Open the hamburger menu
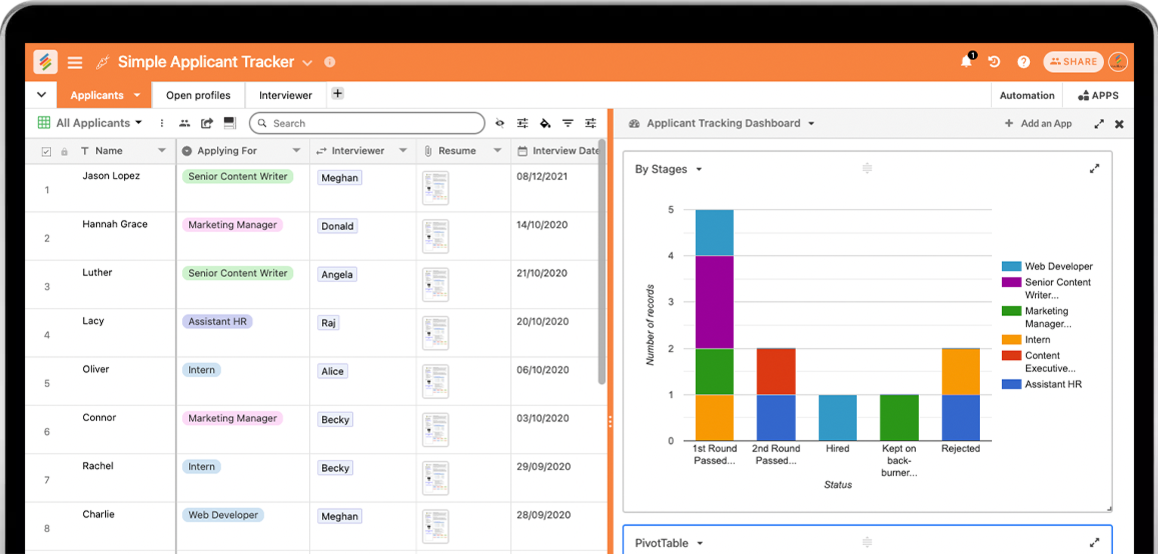The height and width of the screenshot is (554, 1158). point(75,62)
